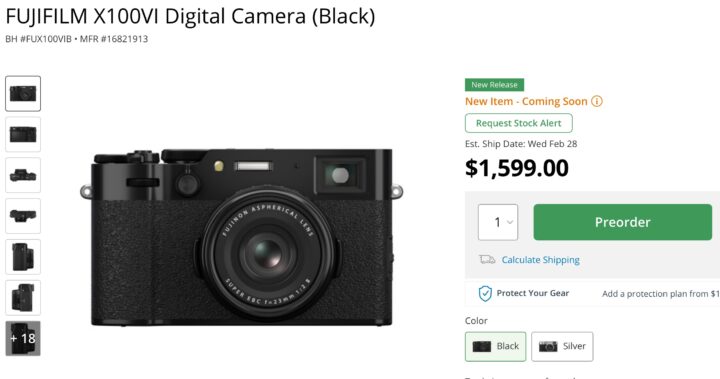This screenshot has width=720, height=379.
Task: Click the Request Stock Alert button
Action: click(x=518, y=123)
